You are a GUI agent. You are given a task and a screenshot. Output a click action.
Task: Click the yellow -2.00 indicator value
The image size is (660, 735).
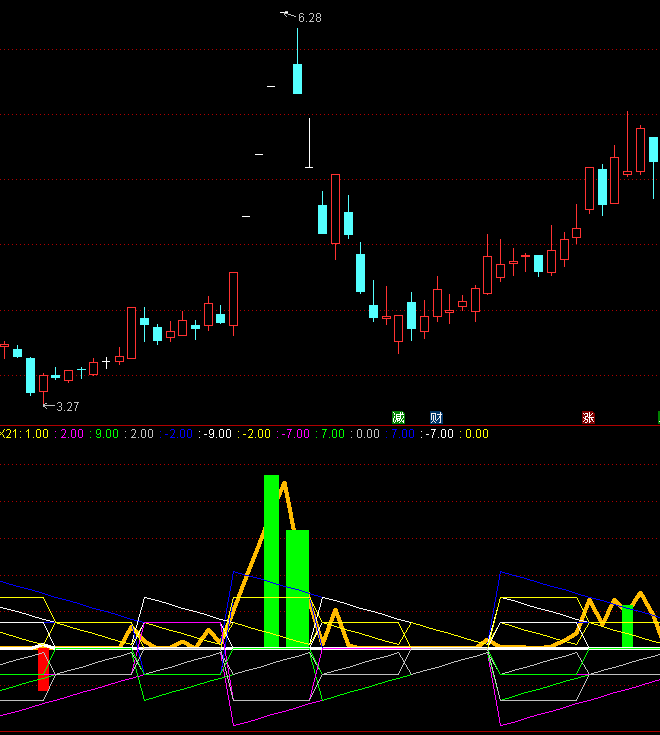[x=256, y=434]
